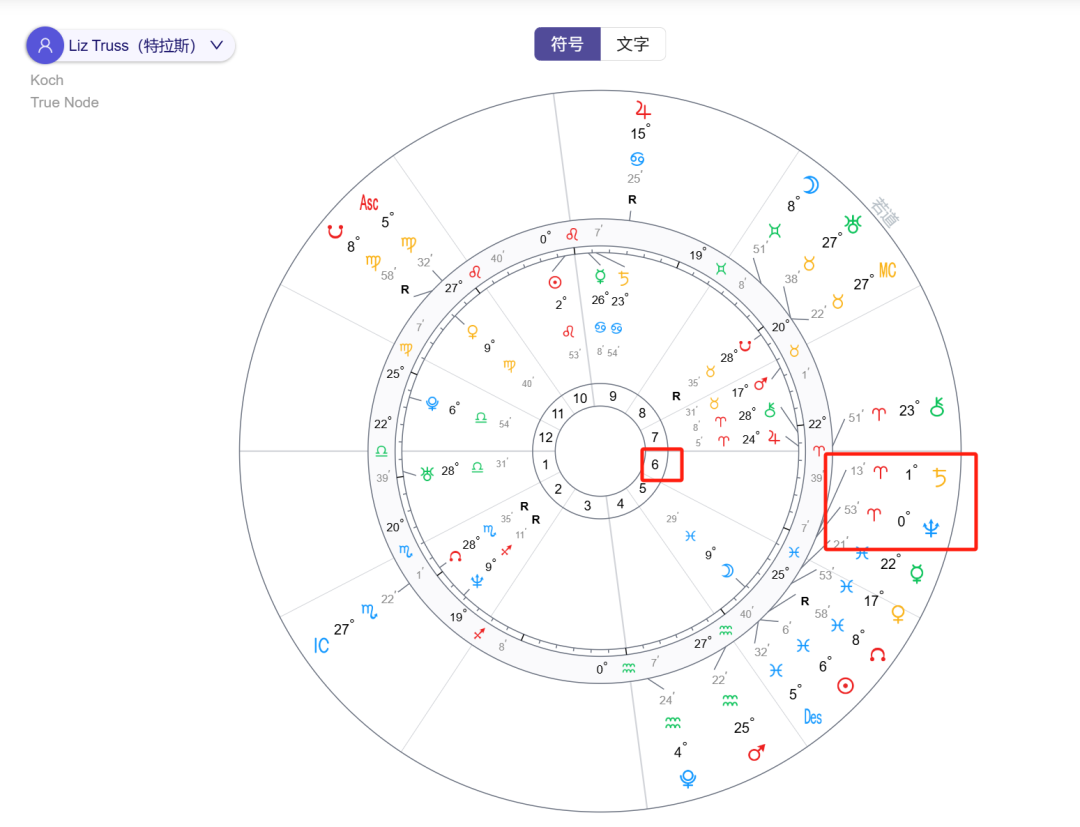The width and height of the screenshot is (1080, 827).
Task: Select outer Jupiter glyph at 15° Cancer
Action: coord(643,110)
